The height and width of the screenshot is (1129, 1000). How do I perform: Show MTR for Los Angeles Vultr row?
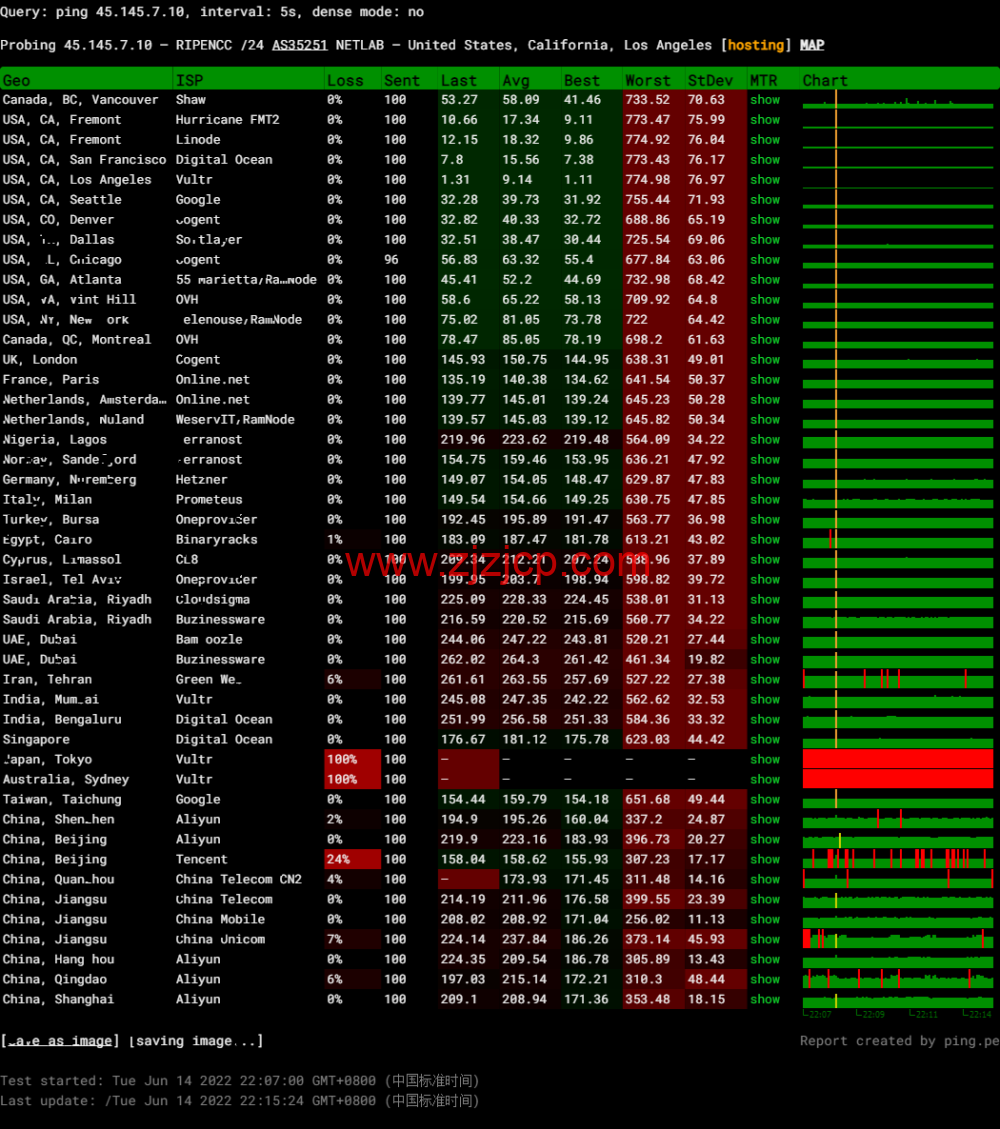pyautogui.click(x=765, y=180)
